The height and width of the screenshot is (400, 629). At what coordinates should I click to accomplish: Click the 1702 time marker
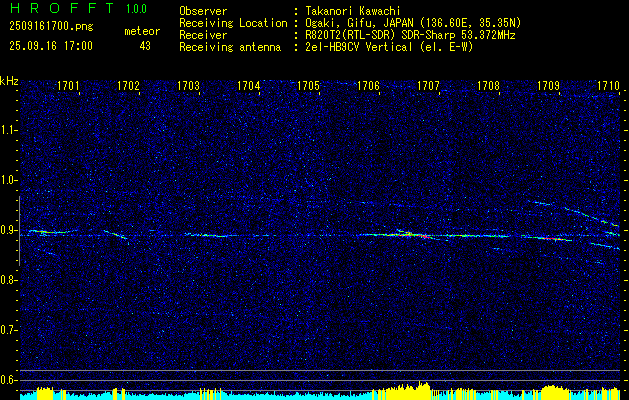pos(128,86)
